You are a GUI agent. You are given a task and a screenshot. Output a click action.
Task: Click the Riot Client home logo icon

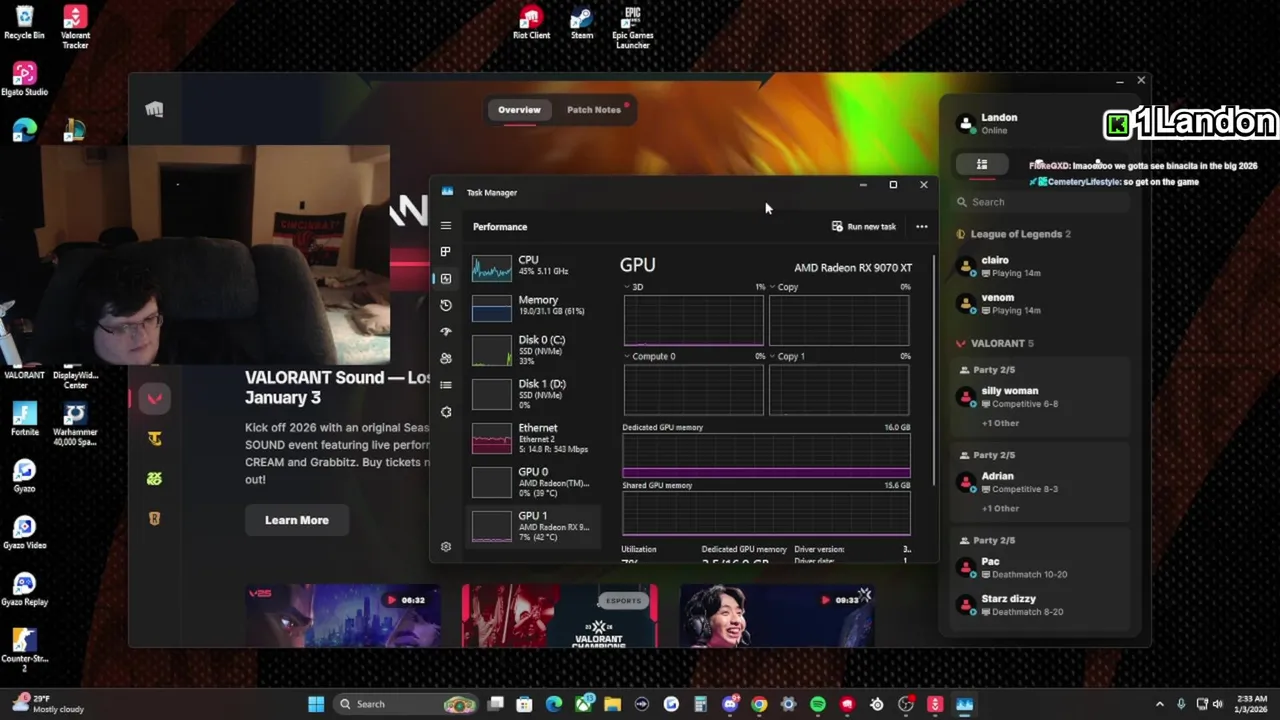(154, 109)
